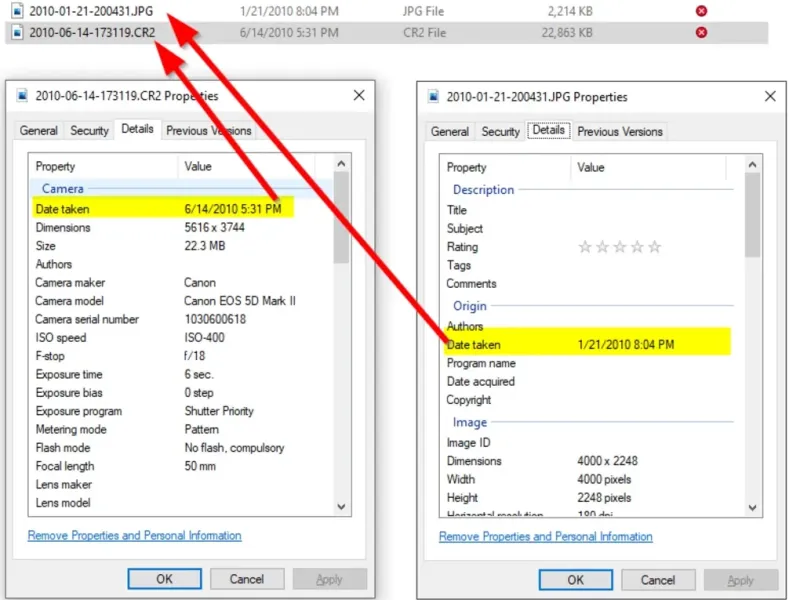Click scroll up arrow in CR2 details list

pyautogui.click(x=341, y=164)
